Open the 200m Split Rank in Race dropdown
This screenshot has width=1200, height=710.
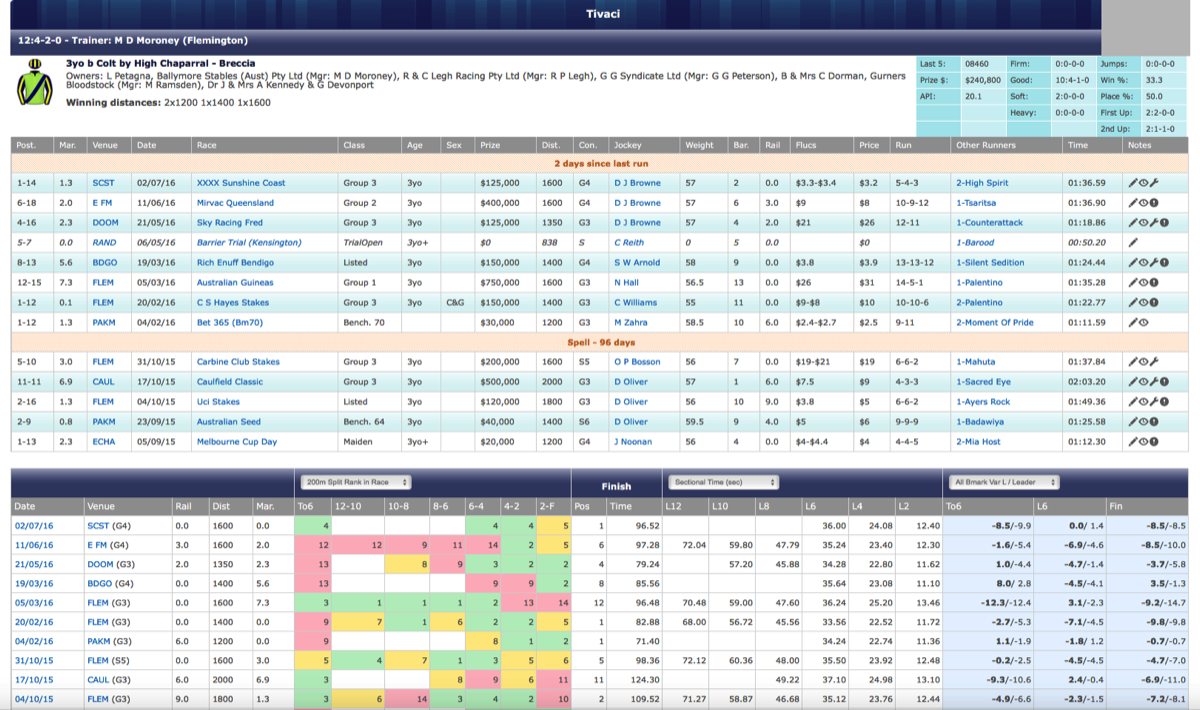coord(355,482)
